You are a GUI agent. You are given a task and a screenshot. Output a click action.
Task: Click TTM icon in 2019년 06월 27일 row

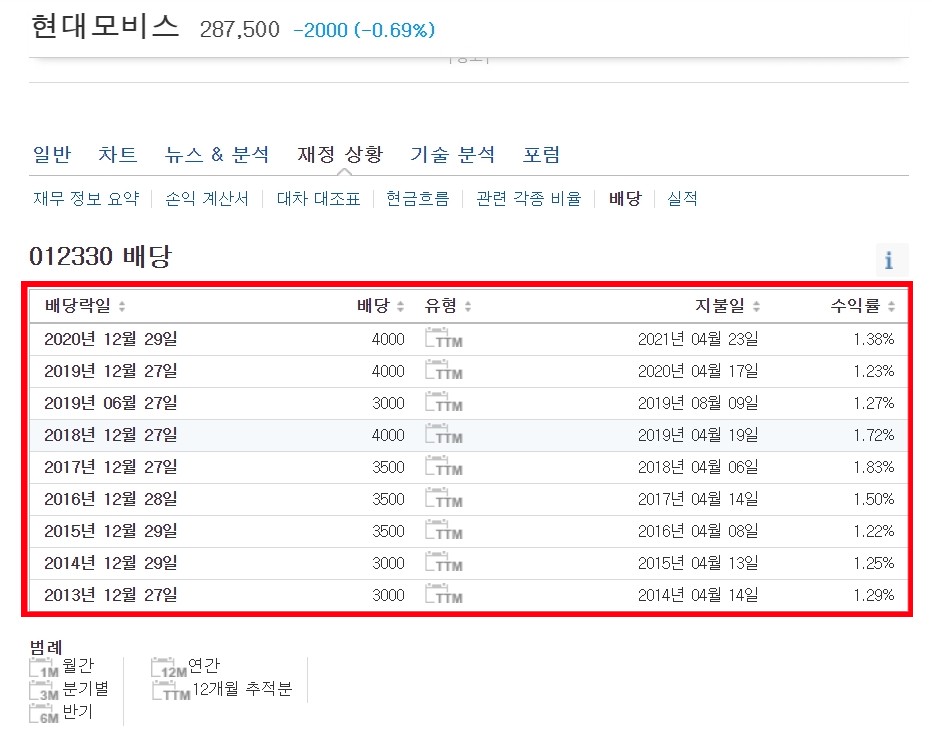(443, 402)
